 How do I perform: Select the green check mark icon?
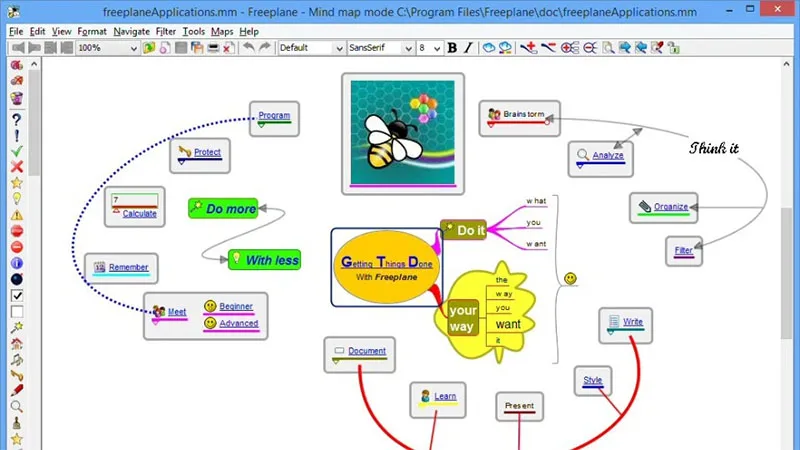16,151
